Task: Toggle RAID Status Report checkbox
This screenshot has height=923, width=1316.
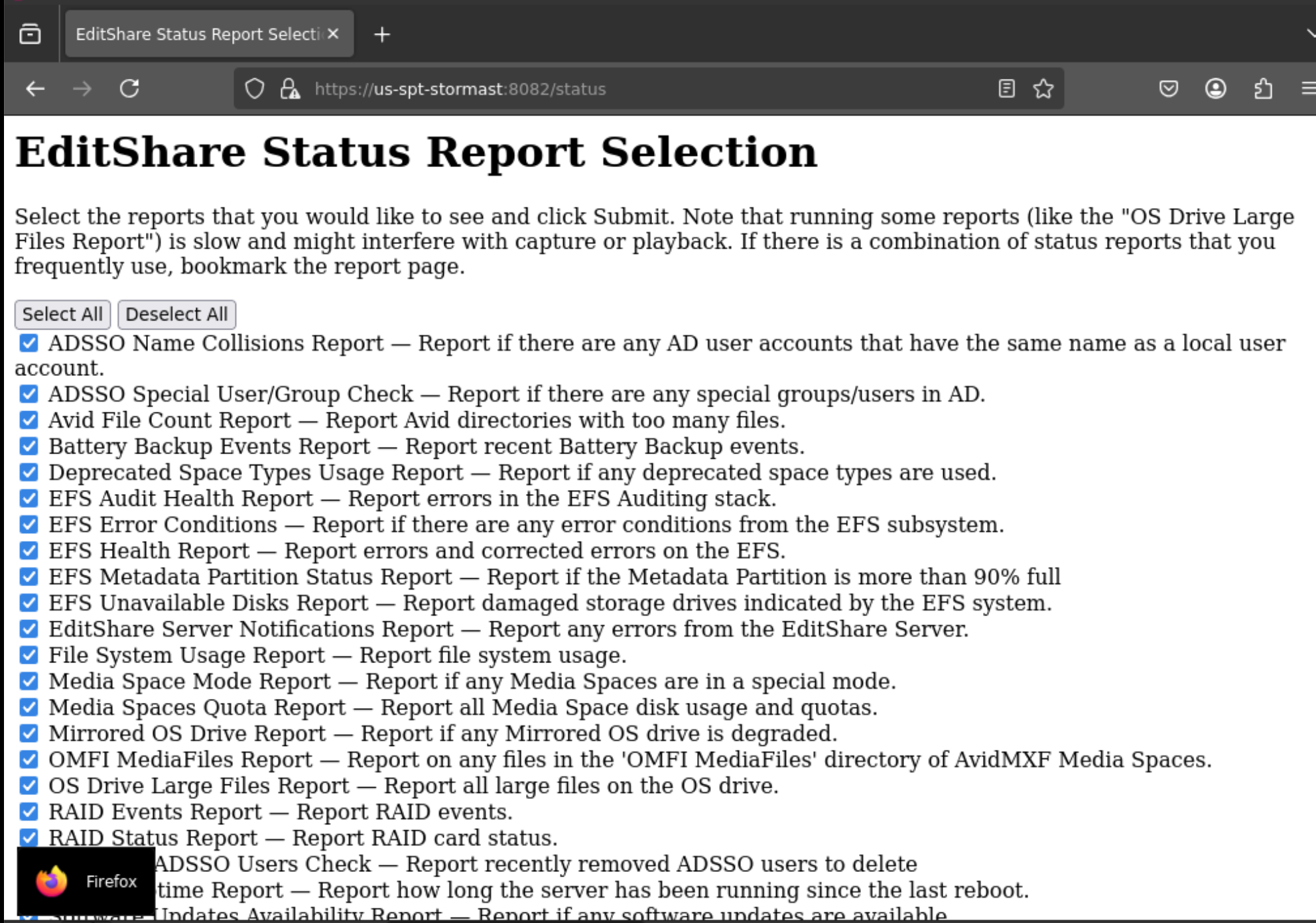Action: (29, 837)
